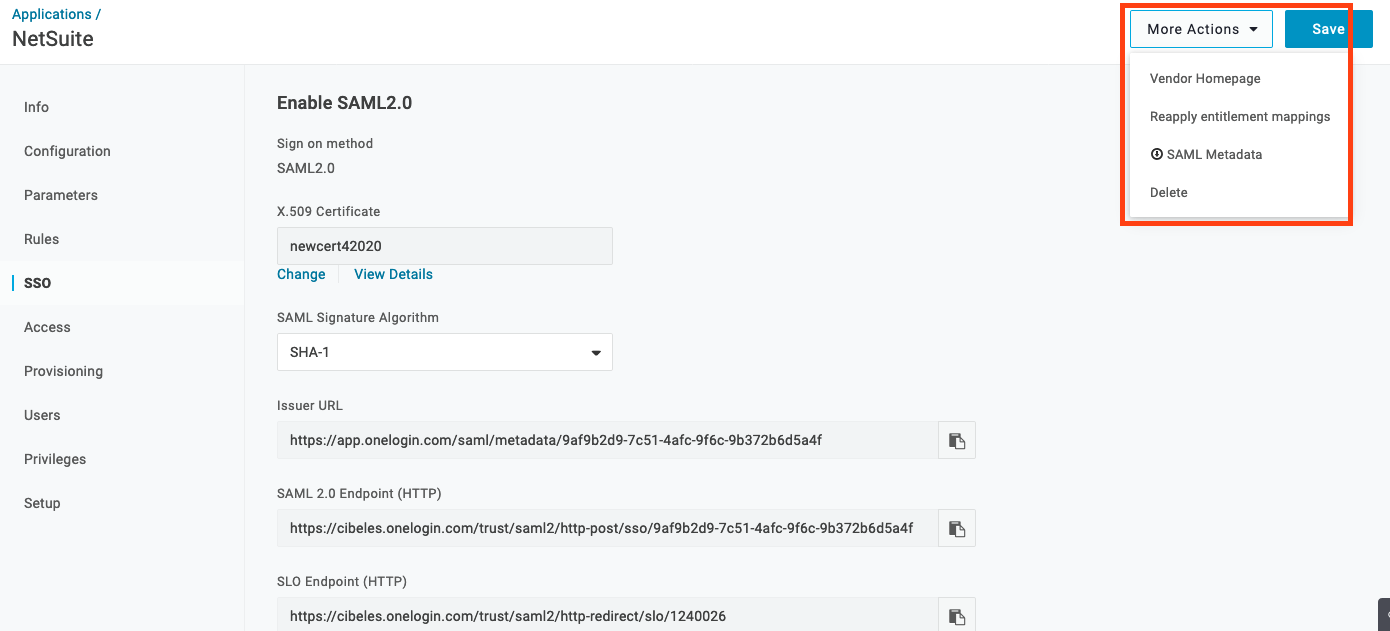Click the Change link under the certificate
The height and width of the screenshot is (631, 1390).
[x=301, y=274]
